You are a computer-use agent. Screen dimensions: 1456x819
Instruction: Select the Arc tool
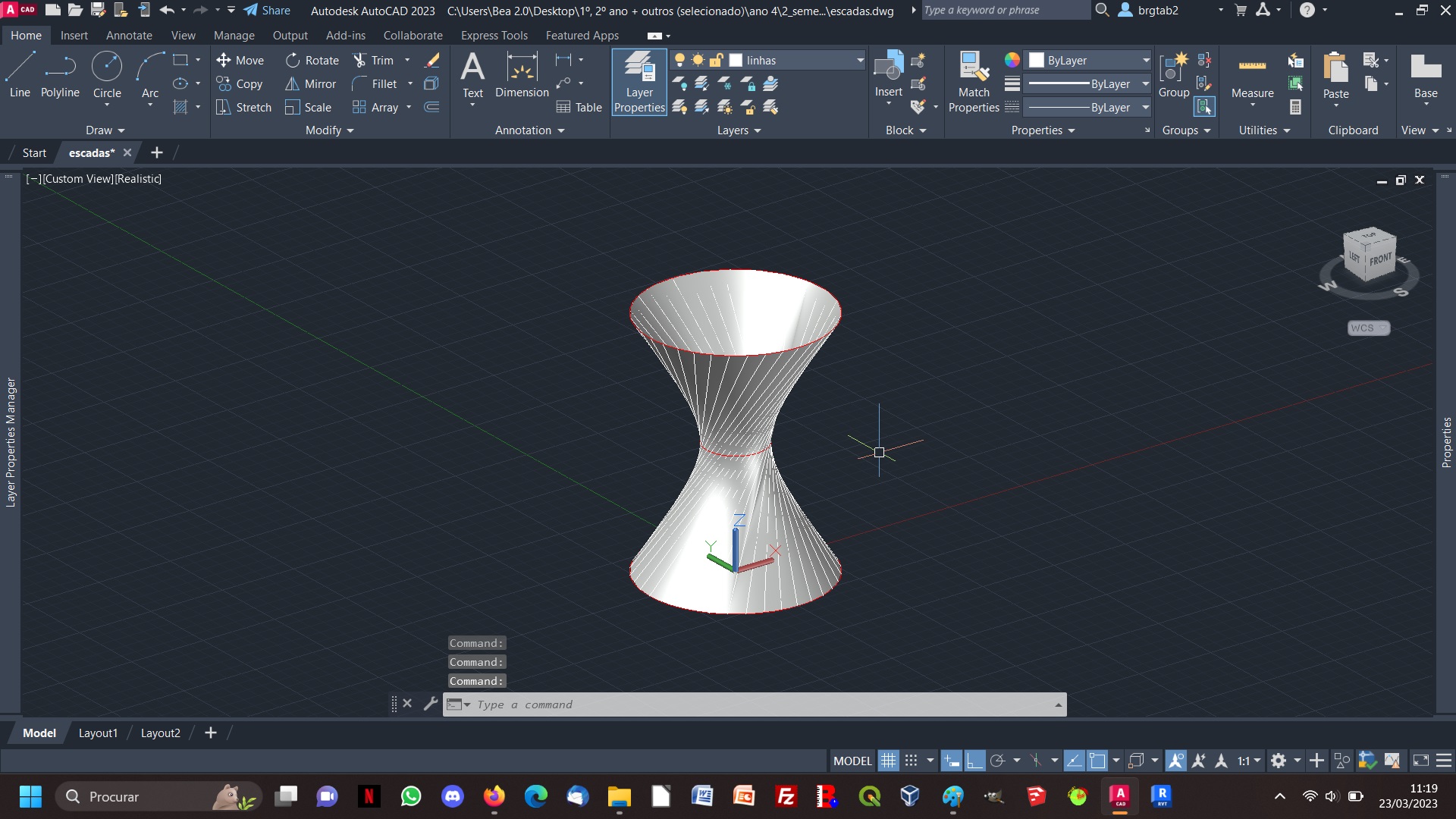(x=150, y=74)
